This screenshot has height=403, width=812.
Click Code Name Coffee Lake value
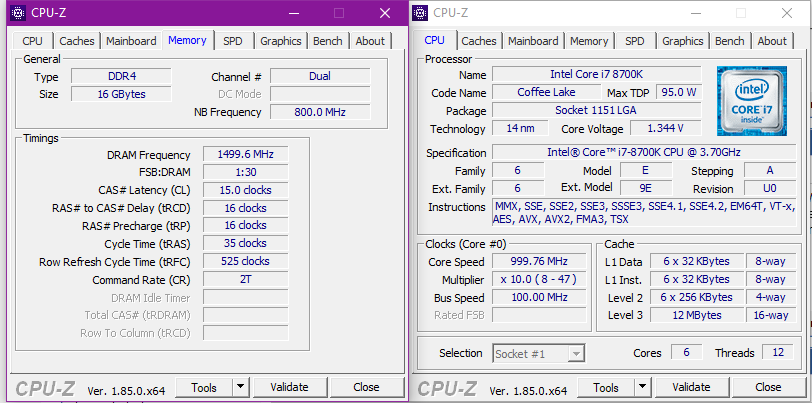(x=546, y=92)
